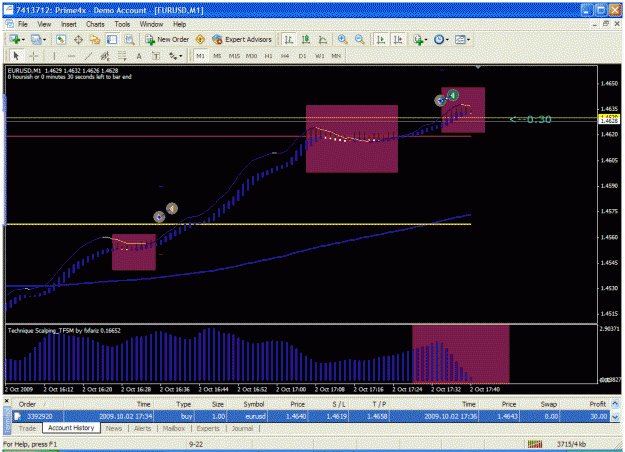This screenshot has width=625, height=452.
Task: Toggle the Data Window crosshair icon
Action: (x=78, y=39)
